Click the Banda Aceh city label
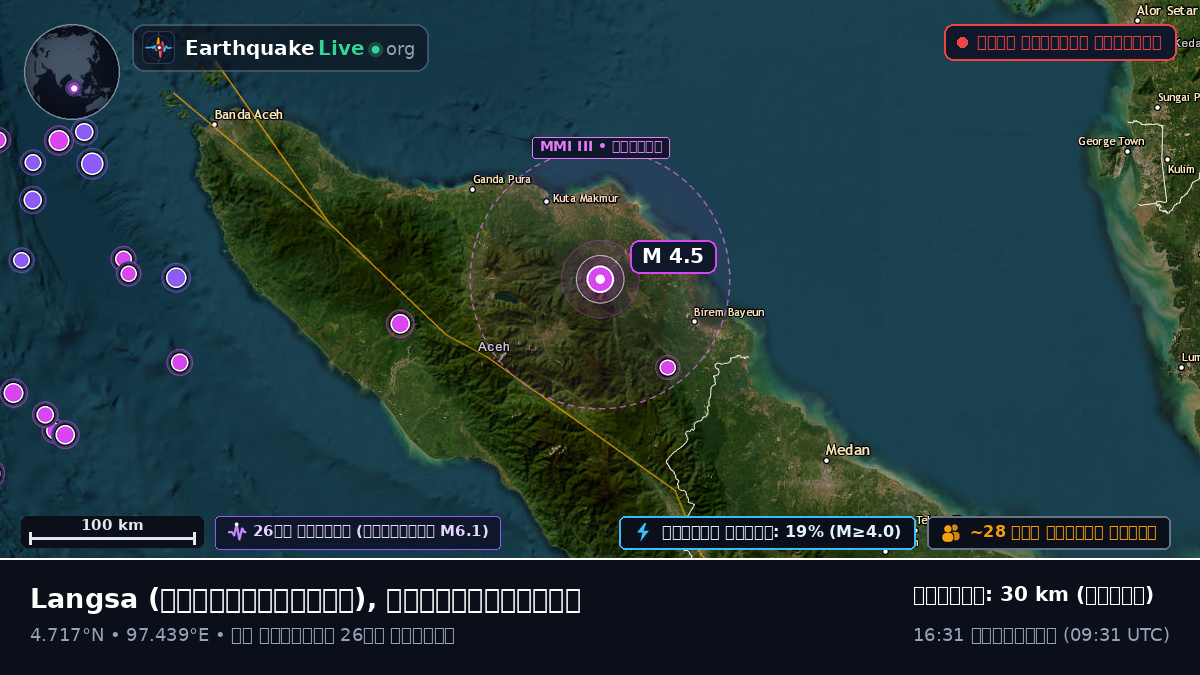Viewport: 1200px width, 675px height. point(249,115)
